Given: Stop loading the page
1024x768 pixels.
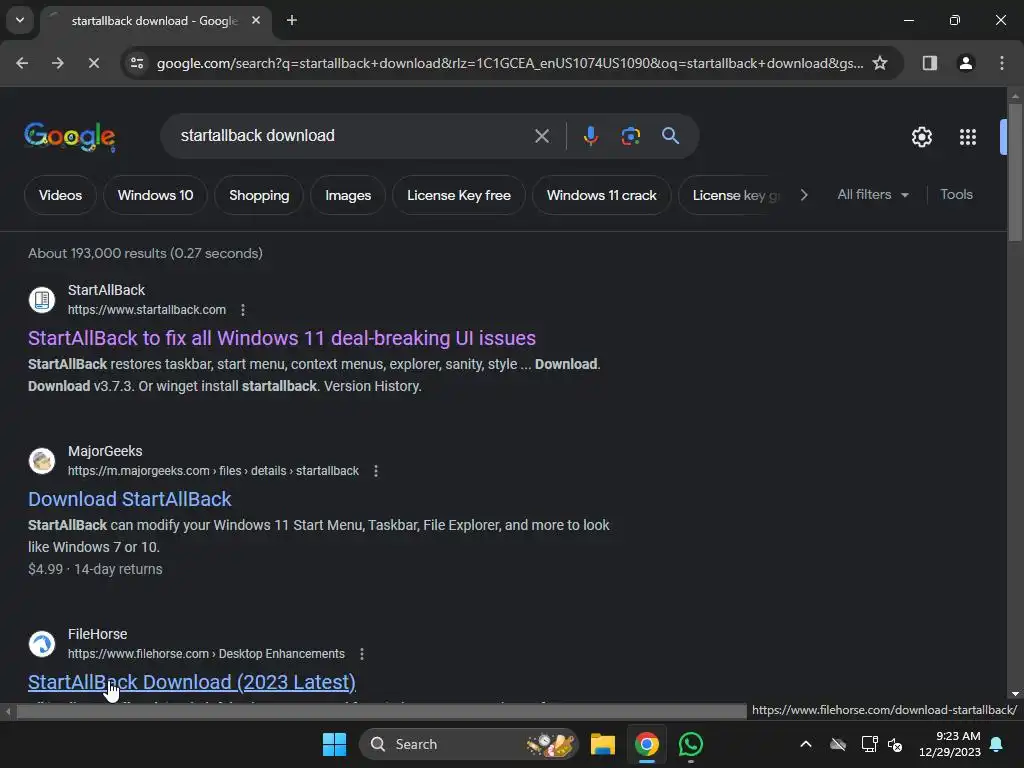Looking at the screenshot, I should pyautogui.click(x=93, y=63).
